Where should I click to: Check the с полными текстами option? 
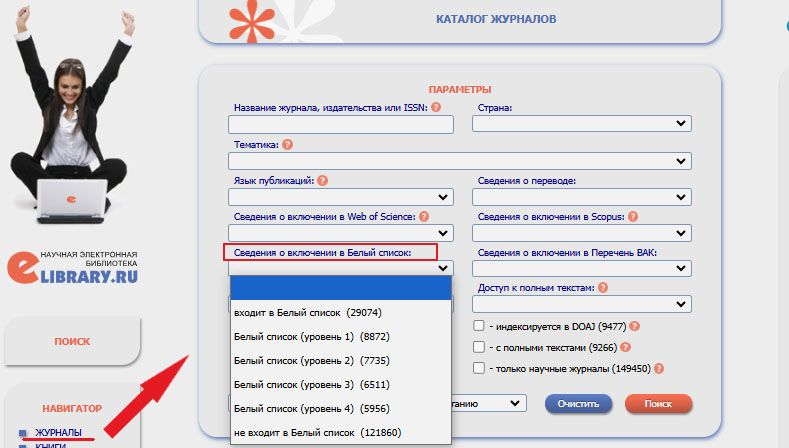[x=480, y=347]
